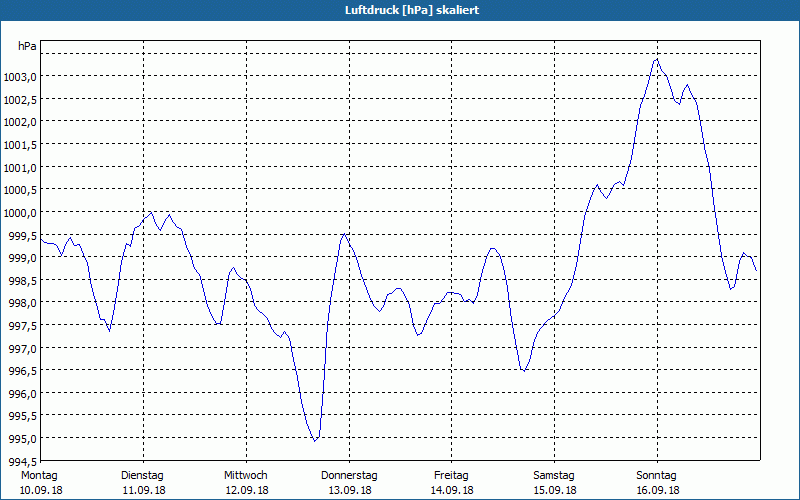Select the 999,0 axis value
Image resolution: width=800 pixels, height=500 pixels.
click(22, 258)
